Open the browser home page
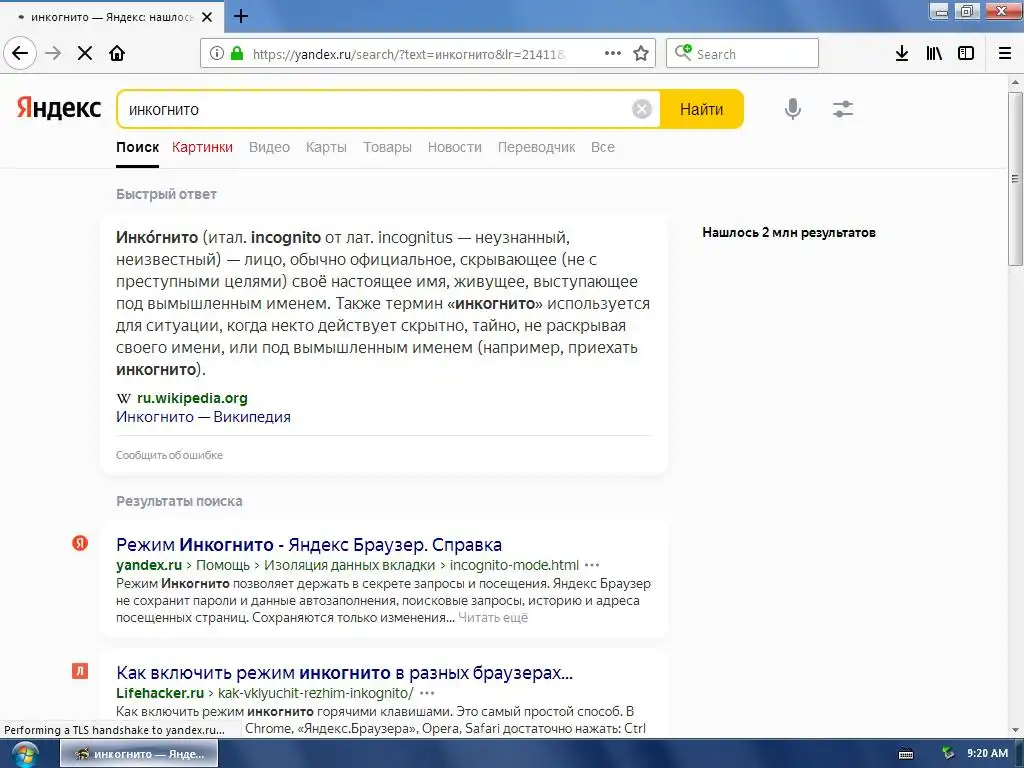1024x768 pixels. [x=117, y=53]
